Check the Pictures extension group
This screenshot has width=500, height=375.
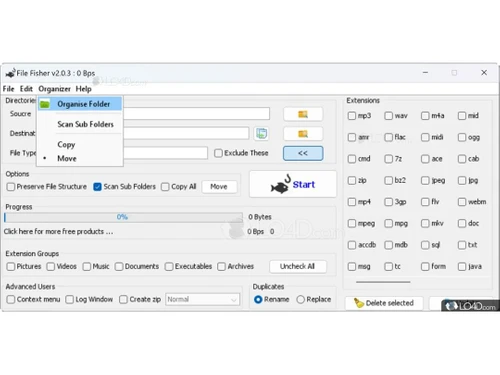pyautogui.click(x=11, y=267)
